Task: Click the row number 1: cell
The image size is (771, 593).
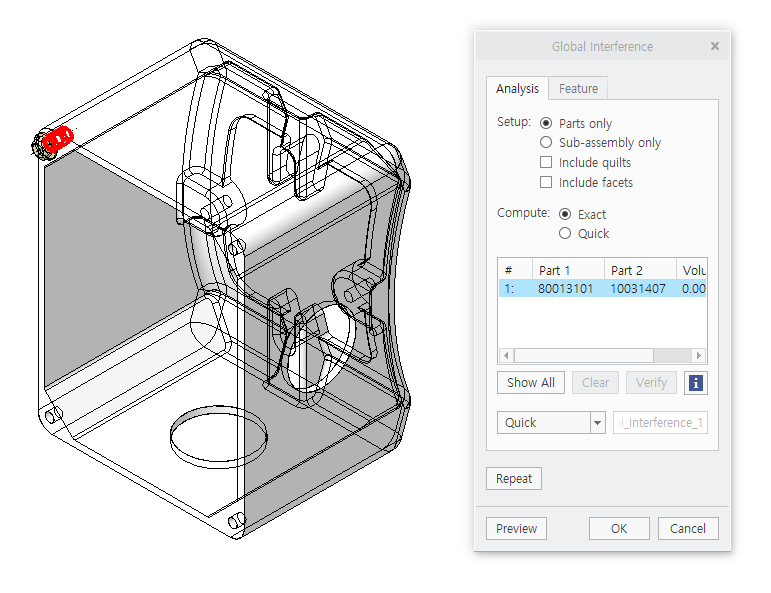Action: tap(516, 289)
